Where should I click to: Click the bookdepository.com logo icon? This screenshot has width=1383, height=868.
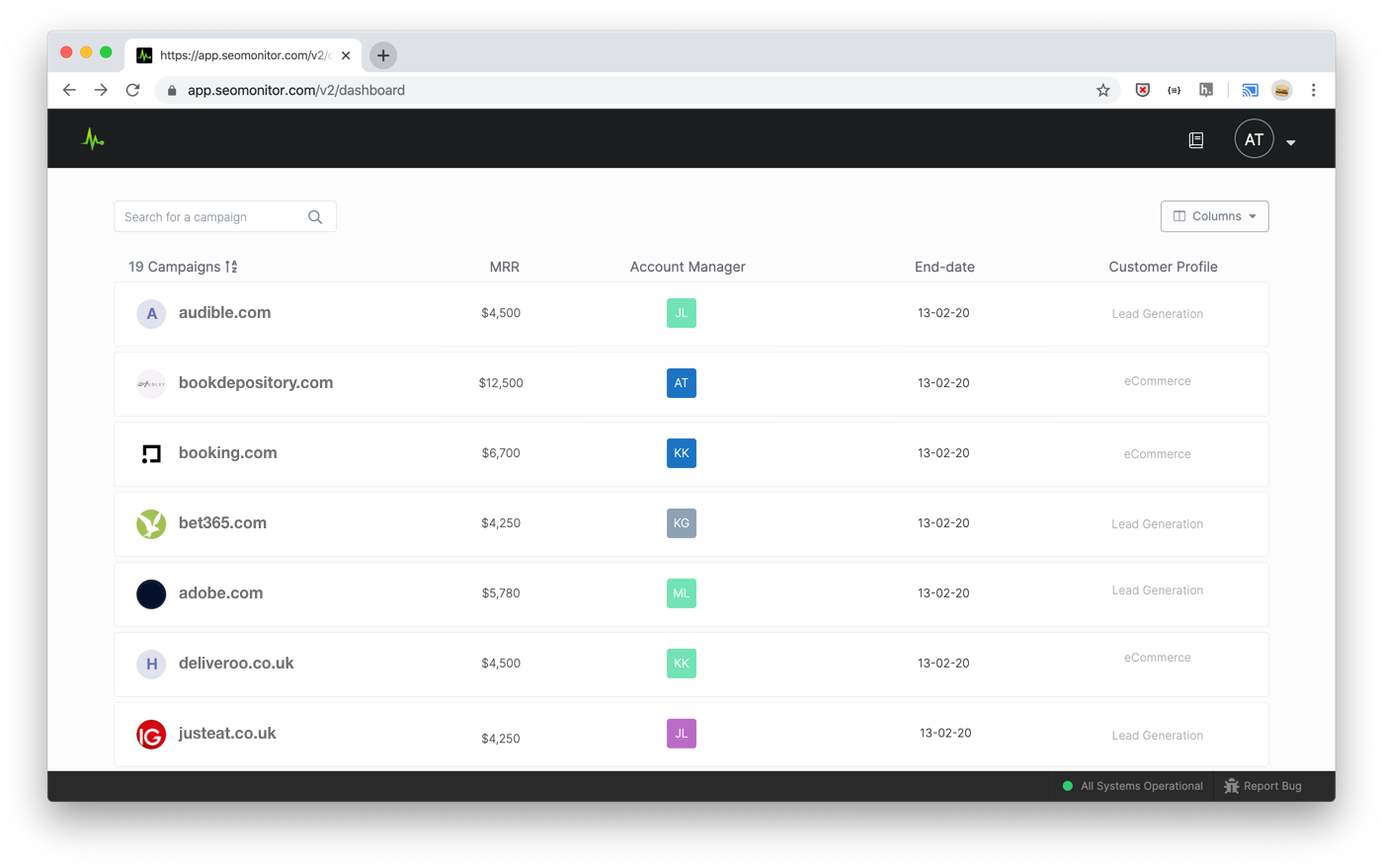[151, 384]
